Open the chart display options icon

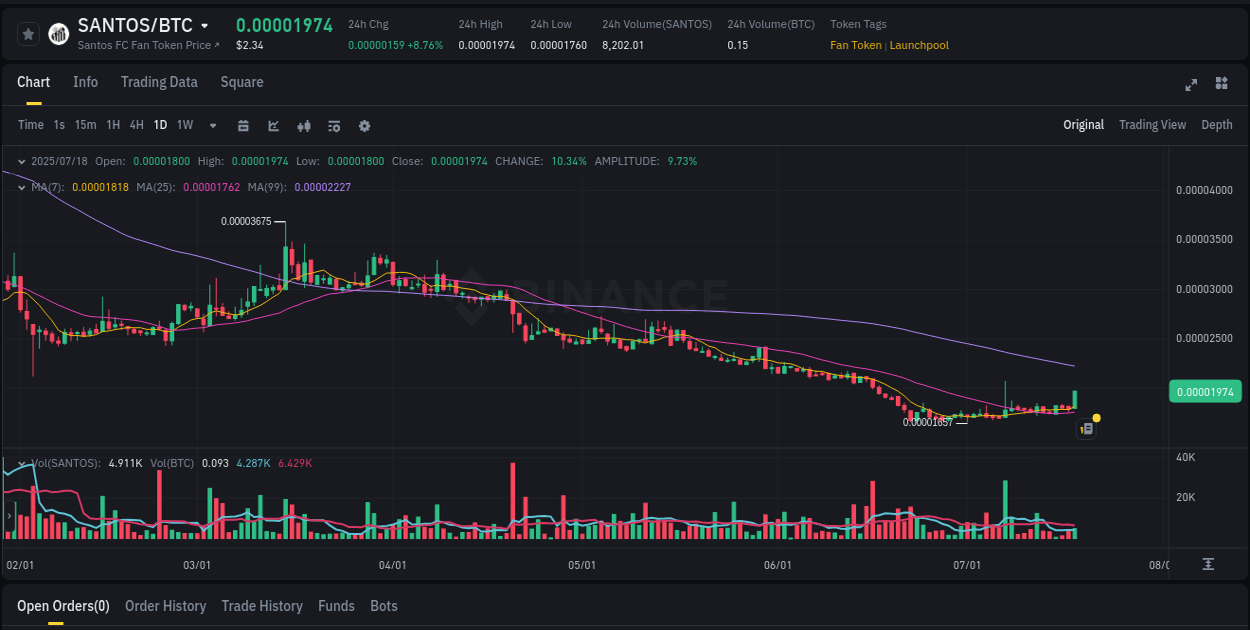334,126
